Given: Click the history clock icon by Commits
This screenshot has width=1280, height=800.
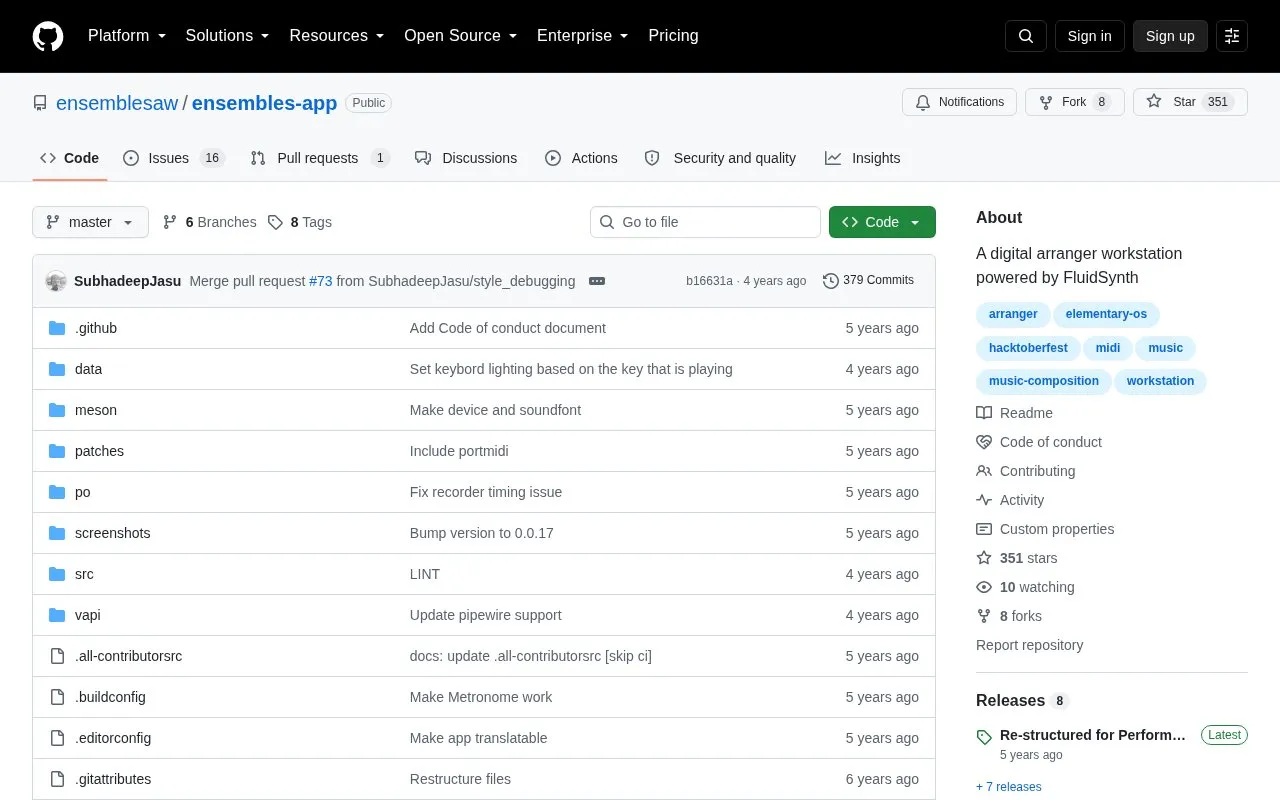Looking at the screenshot, I should tap(831, 281).
